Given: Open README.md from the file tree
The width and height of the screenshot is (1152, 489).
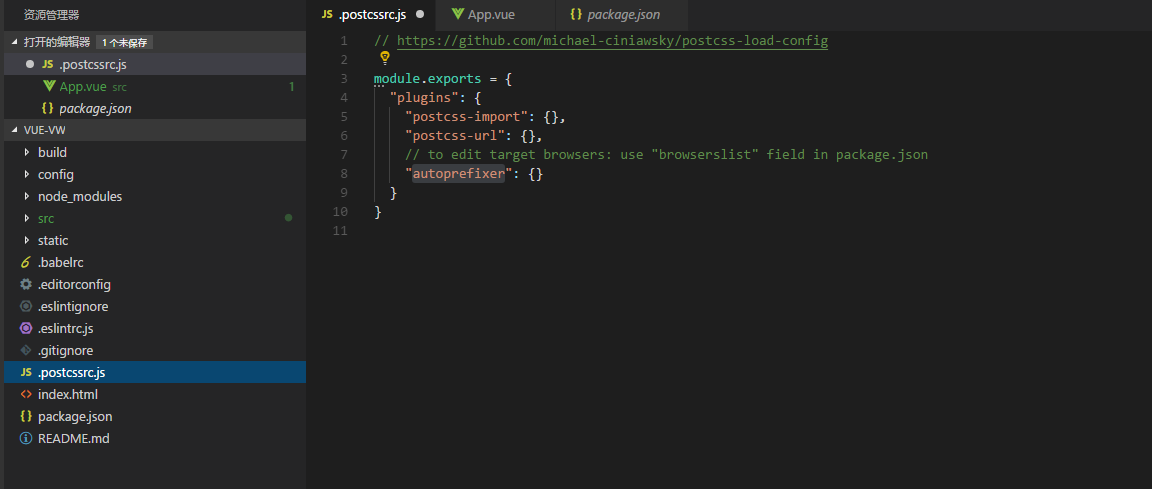Looking at the screenshot, I should [x=155, y=438].
